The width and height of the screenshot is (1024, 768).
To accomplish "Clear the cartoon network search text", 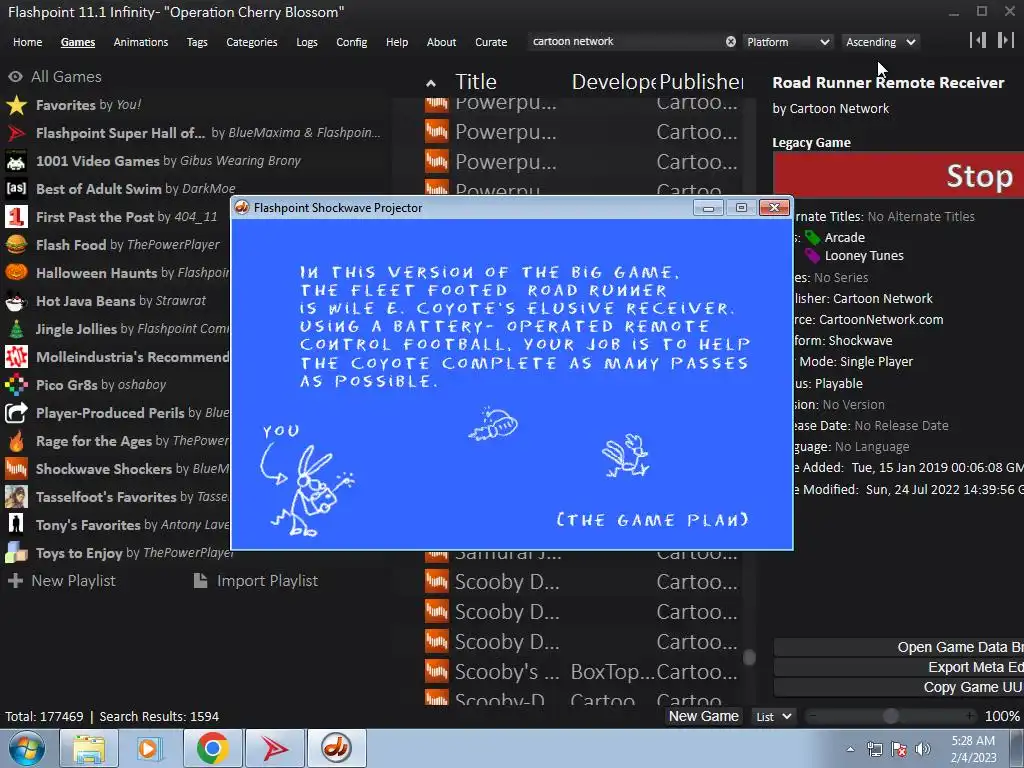I will [731, 42].
